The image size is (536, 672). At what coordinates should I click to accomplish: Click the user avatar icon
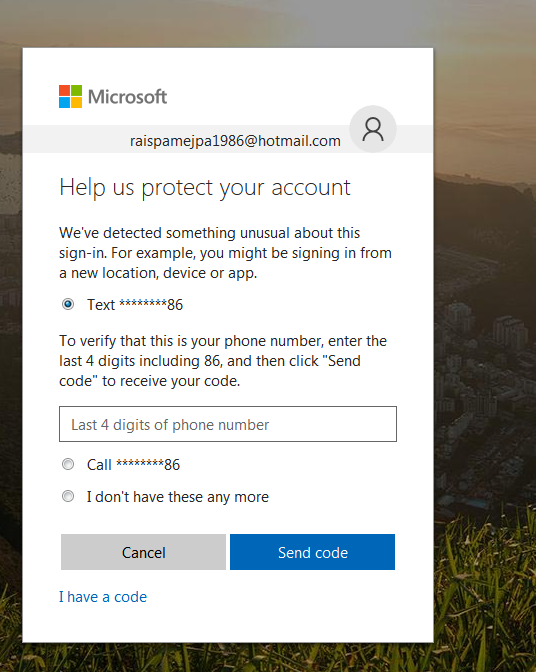pos(373,129)
